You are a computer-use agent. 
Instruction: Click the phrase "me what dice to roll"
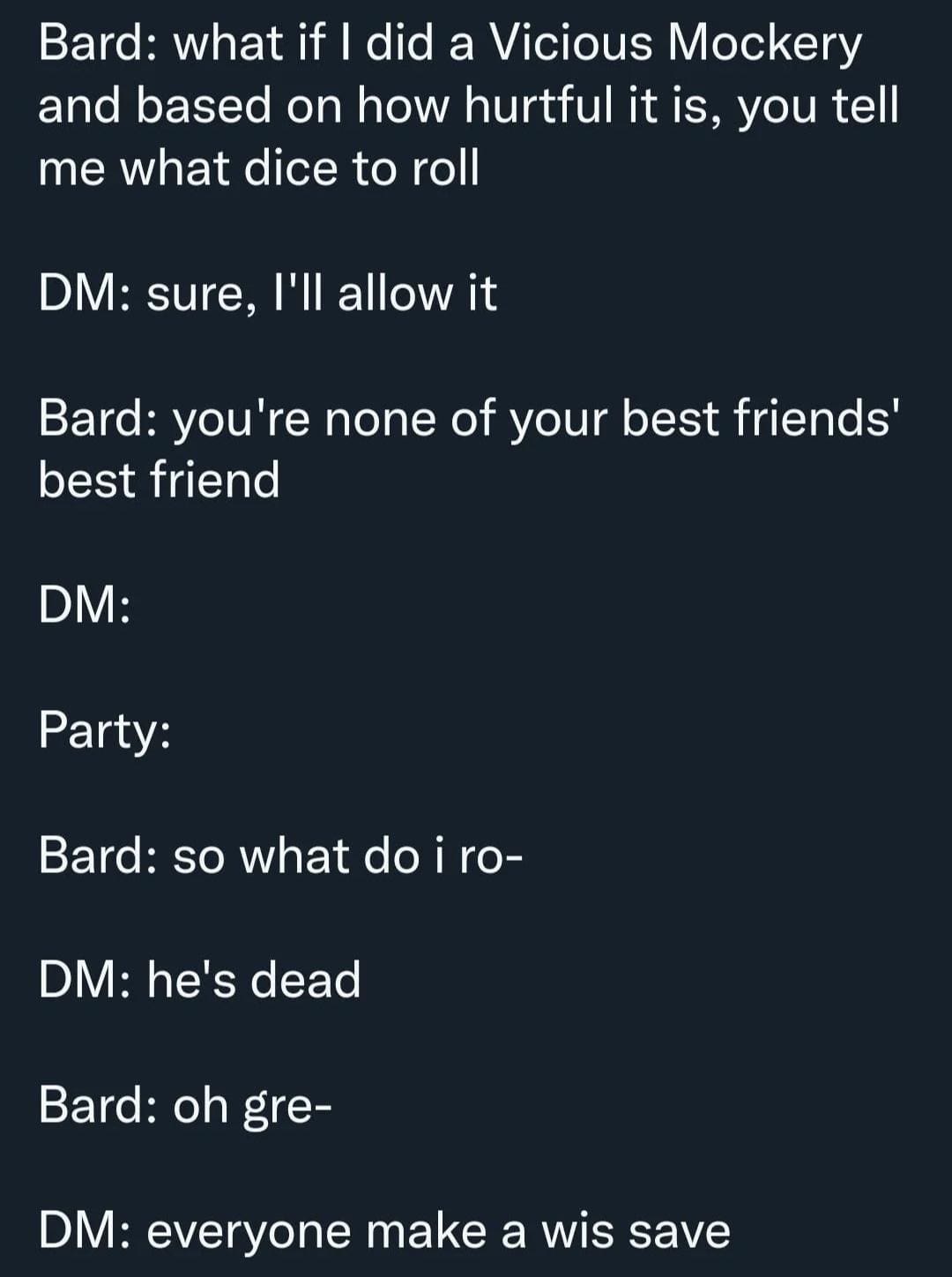(258, 168)
